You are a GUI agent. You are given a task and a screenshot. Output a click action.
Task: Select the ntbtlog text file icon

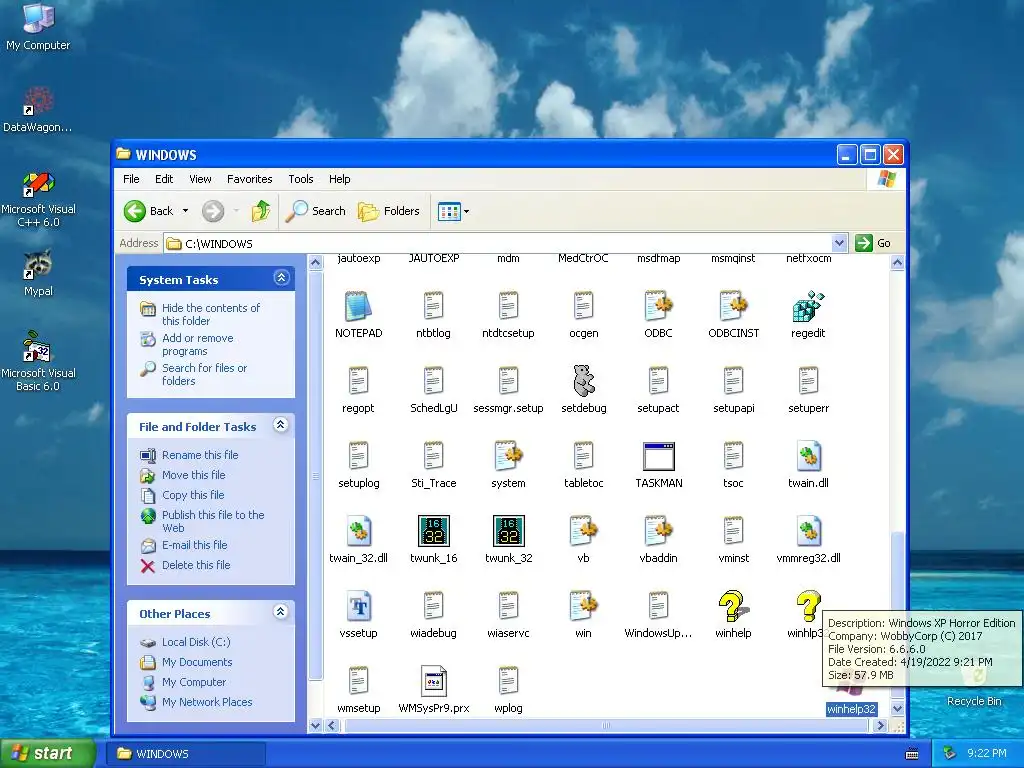click(434, 306)
